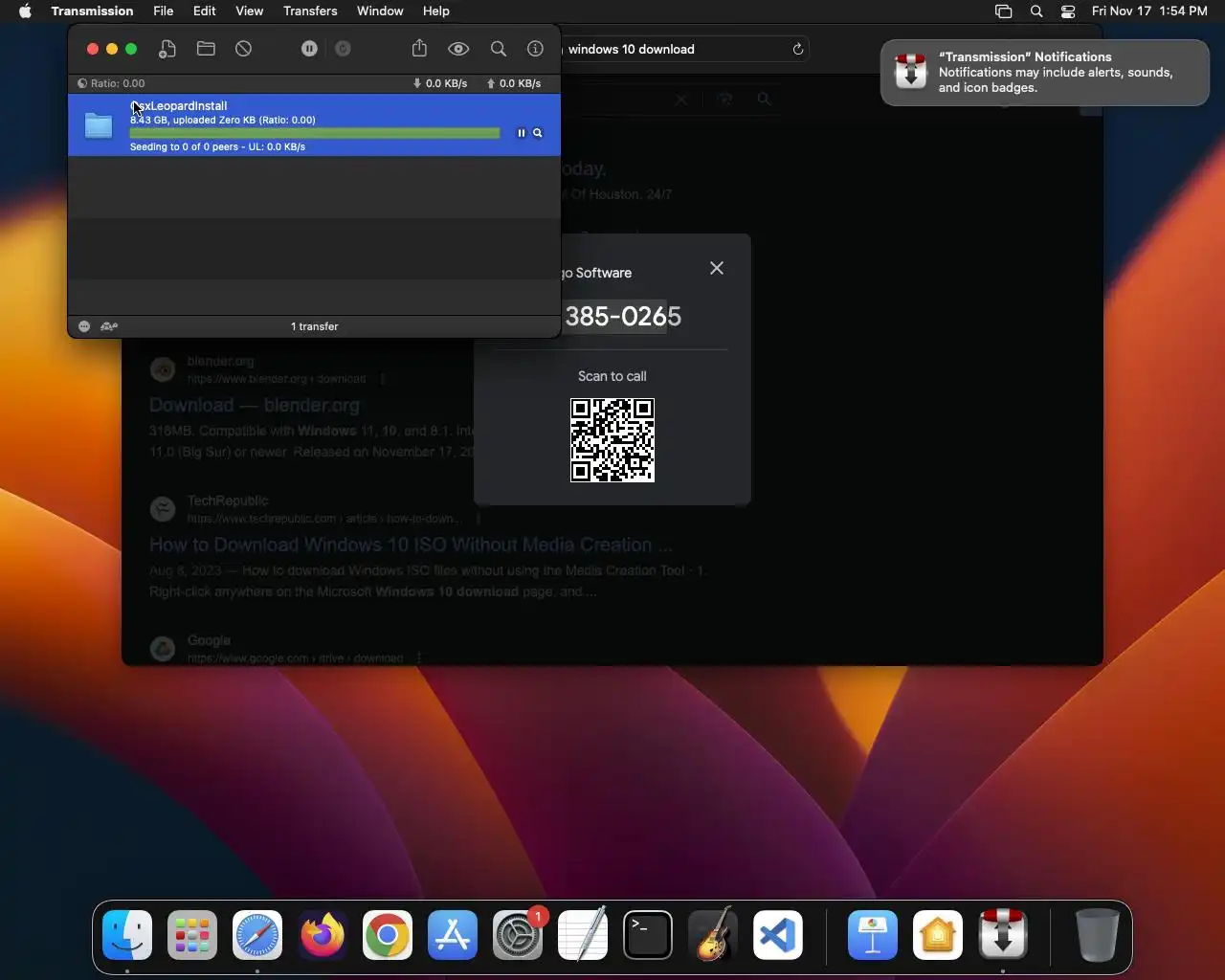The width and height of the screenshot is (1225, 980).
Task: Open Terminal from the Dock
Action: pyautogui.click(x=648, y=935)
